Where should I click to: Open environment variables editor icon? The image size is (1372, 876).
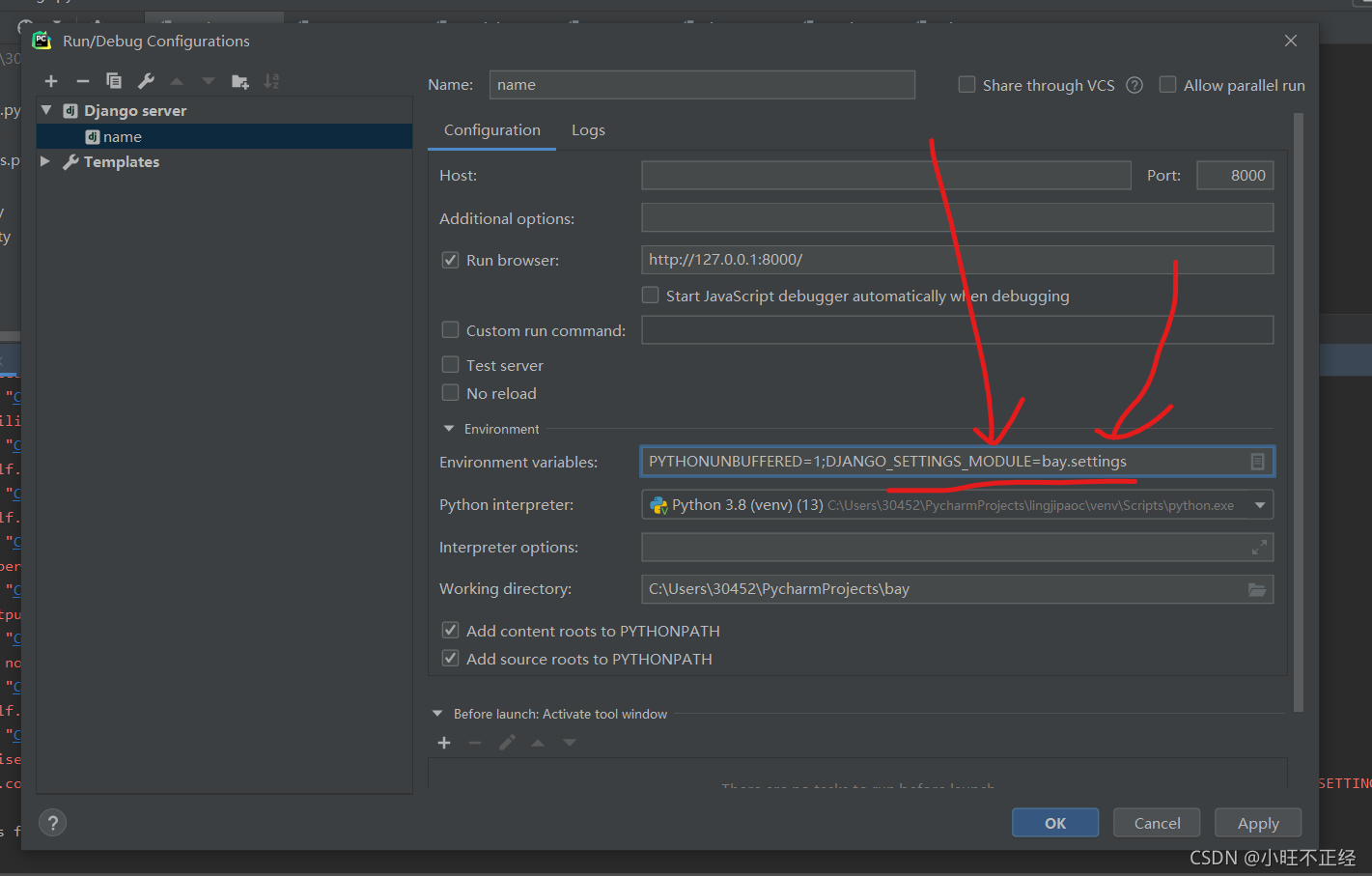(1257, 462)
